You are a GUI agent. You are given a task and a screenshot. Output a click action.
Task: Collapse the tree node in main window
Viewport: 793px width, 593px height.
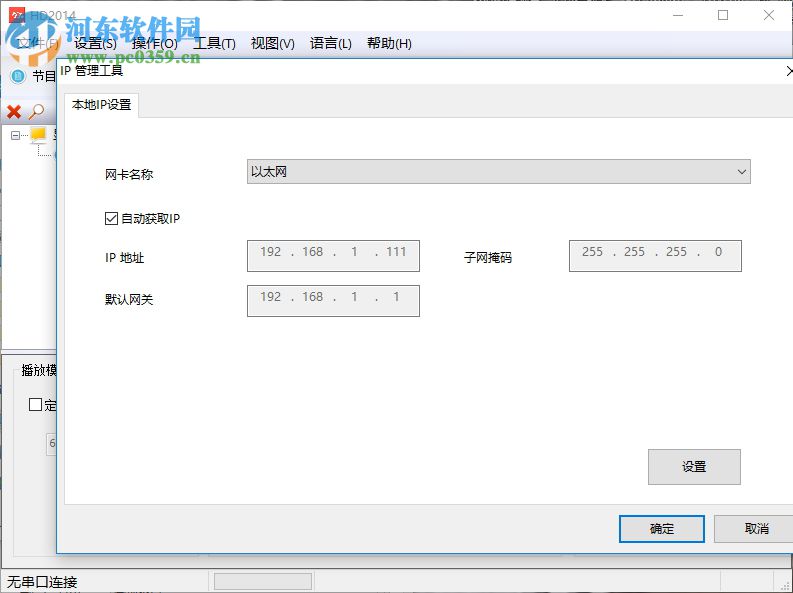pos(15,135)
